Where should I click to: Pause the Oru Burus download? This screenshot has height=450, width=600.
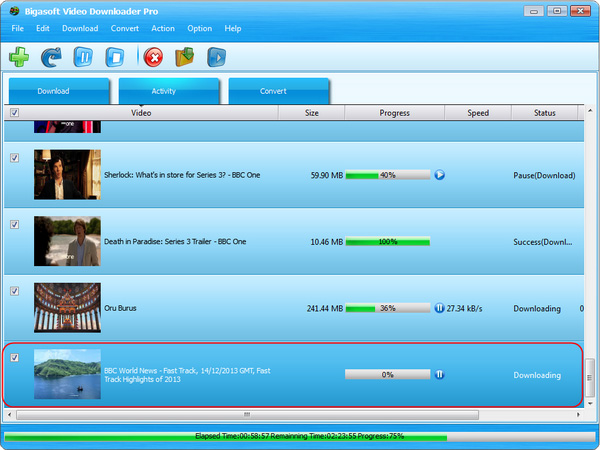point(439,308)
